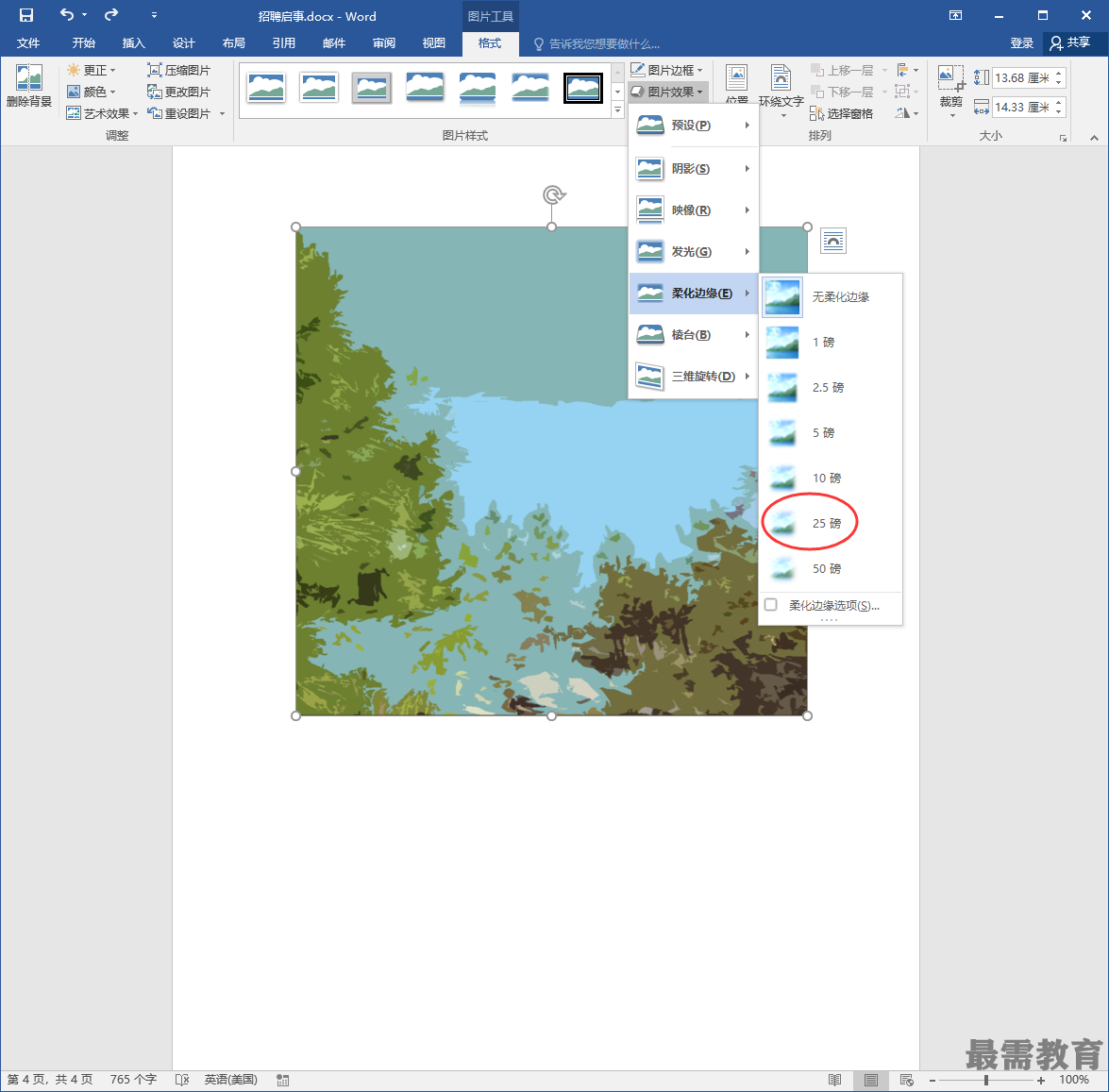Click Compress Pictures (压缩图片)
The width and height of the screenshot is (1109, 1092).
point(179,70)
